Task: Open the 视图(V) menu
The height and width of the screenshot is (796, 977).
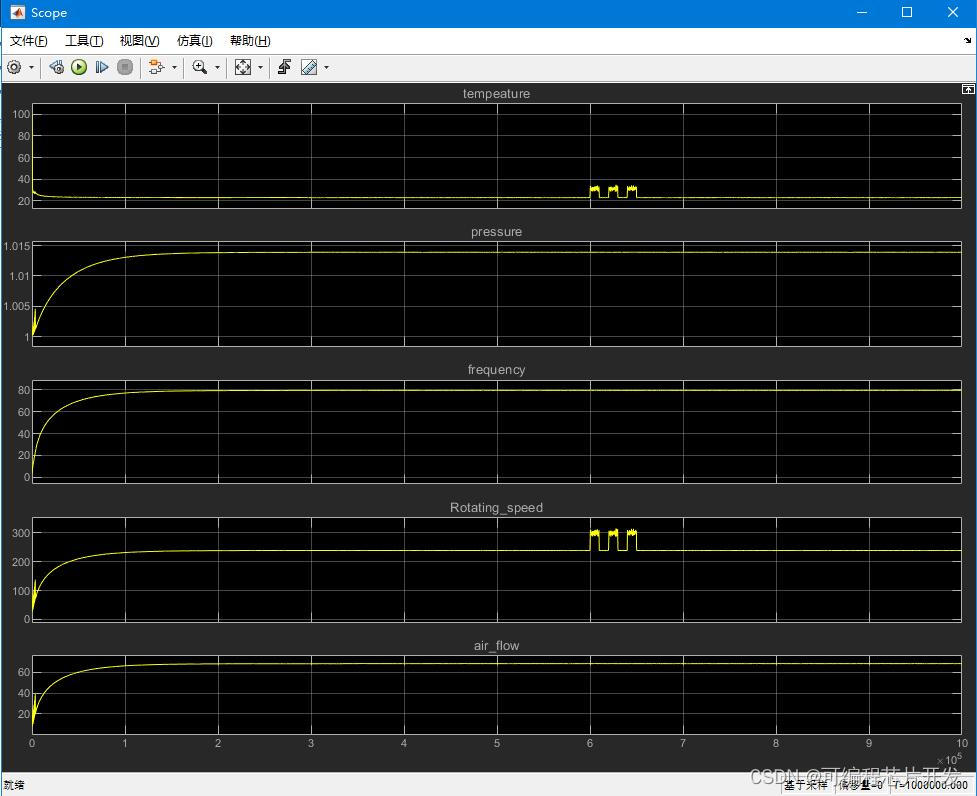Action: [140, 41]
